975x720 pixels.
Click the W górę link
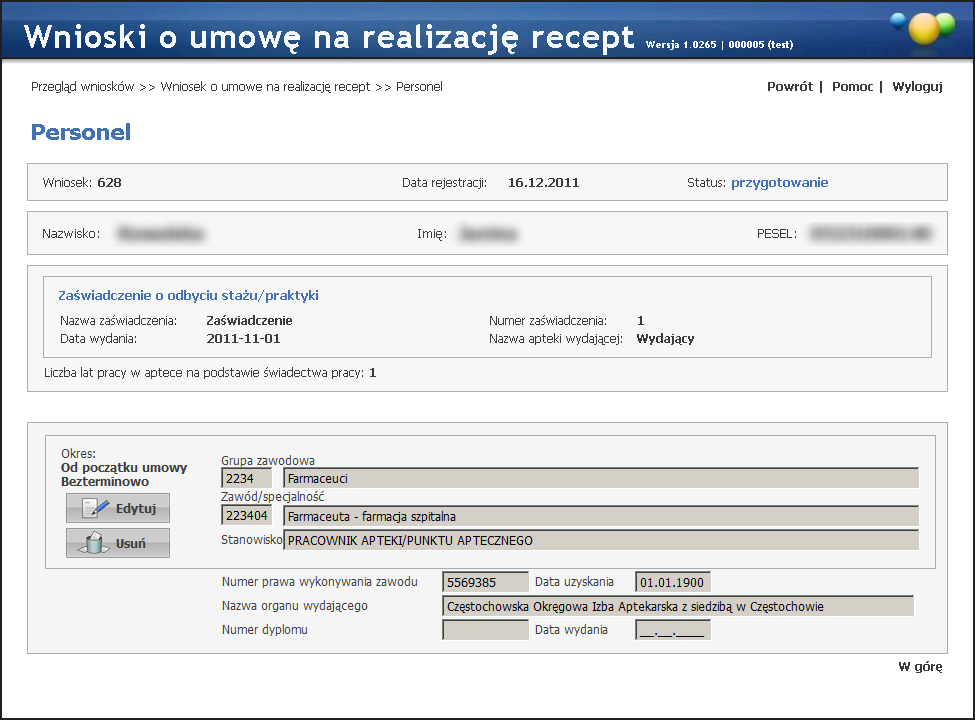click(920, 667)
